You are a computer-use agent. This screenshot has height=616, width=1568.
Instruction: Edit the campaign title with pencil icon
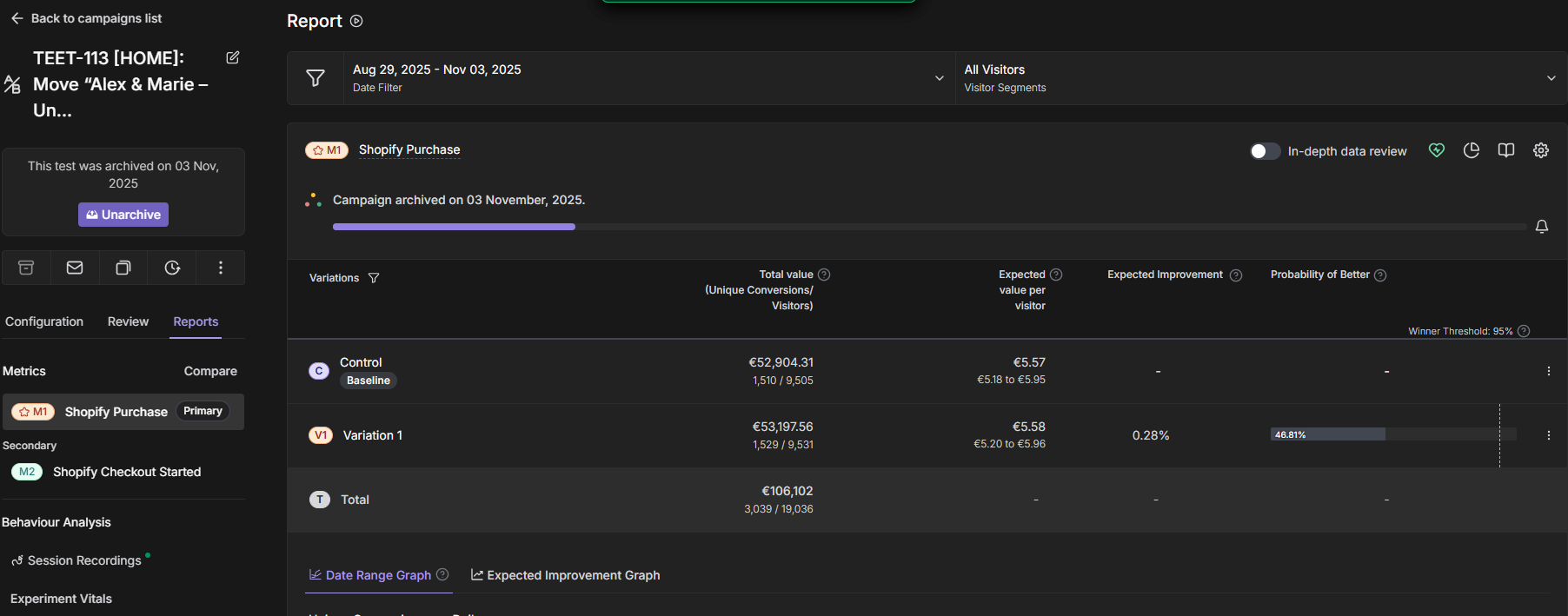[x=233, y=57]
